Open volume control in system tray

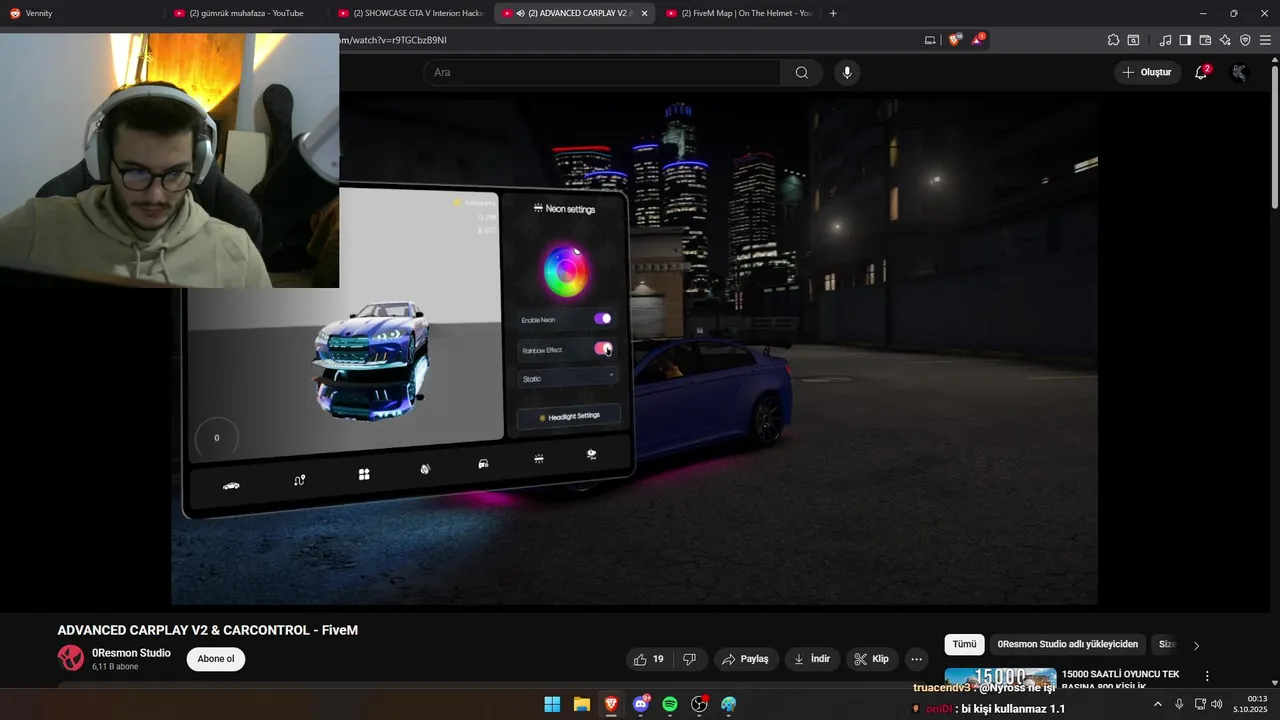pos(1217,704)
